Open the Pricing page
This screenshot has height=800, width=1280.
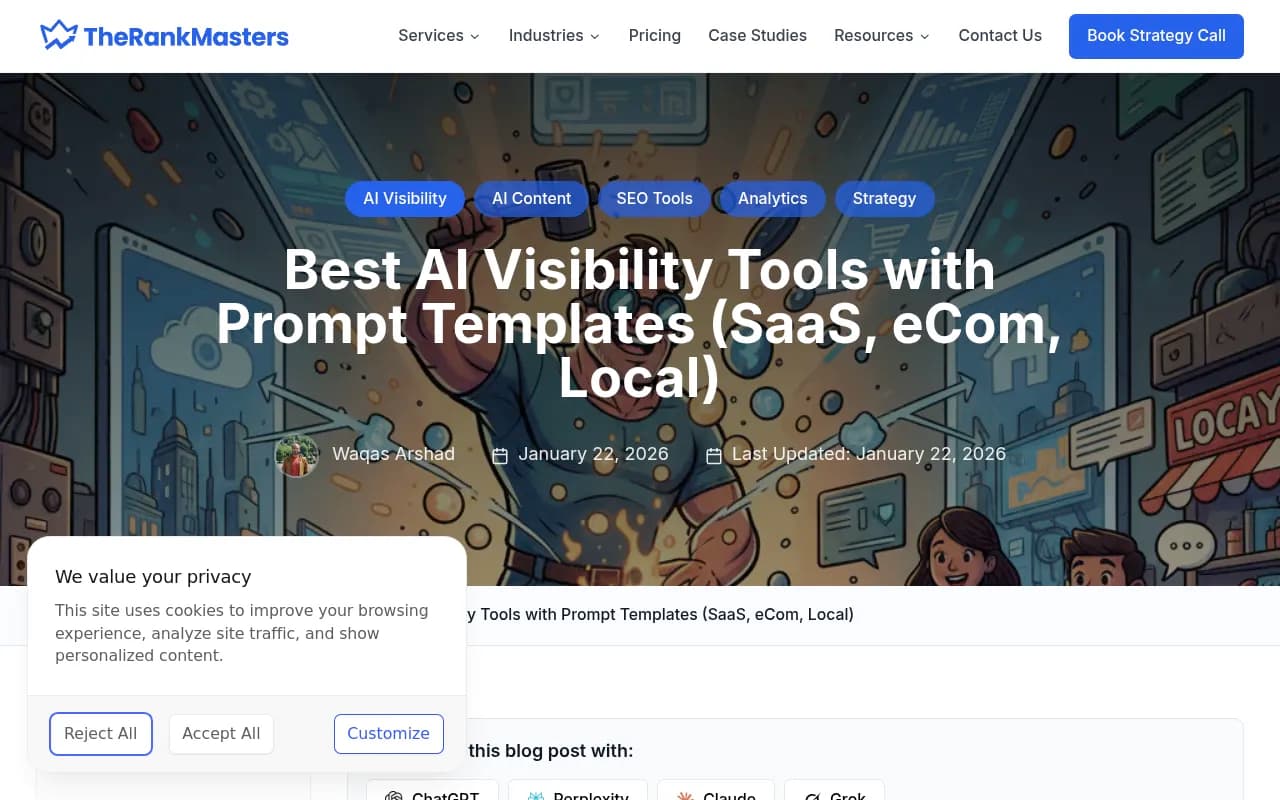(654, 36)
